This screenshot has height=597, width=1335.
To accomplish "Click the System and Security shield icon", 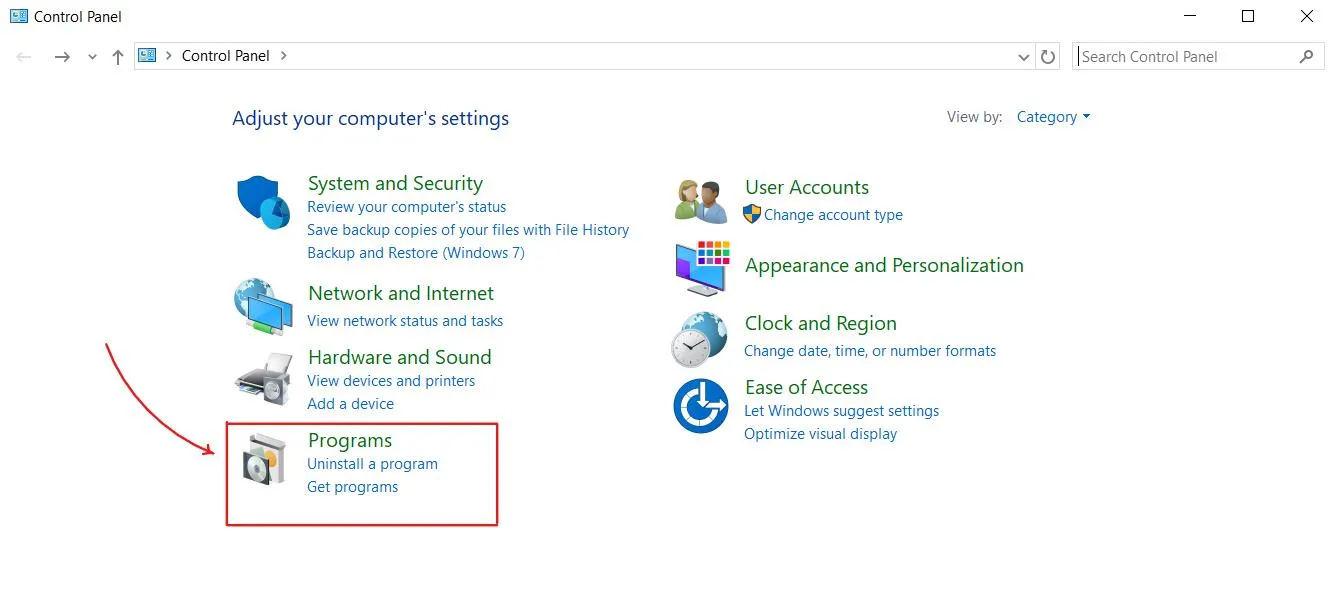I will tap(264, 202).
